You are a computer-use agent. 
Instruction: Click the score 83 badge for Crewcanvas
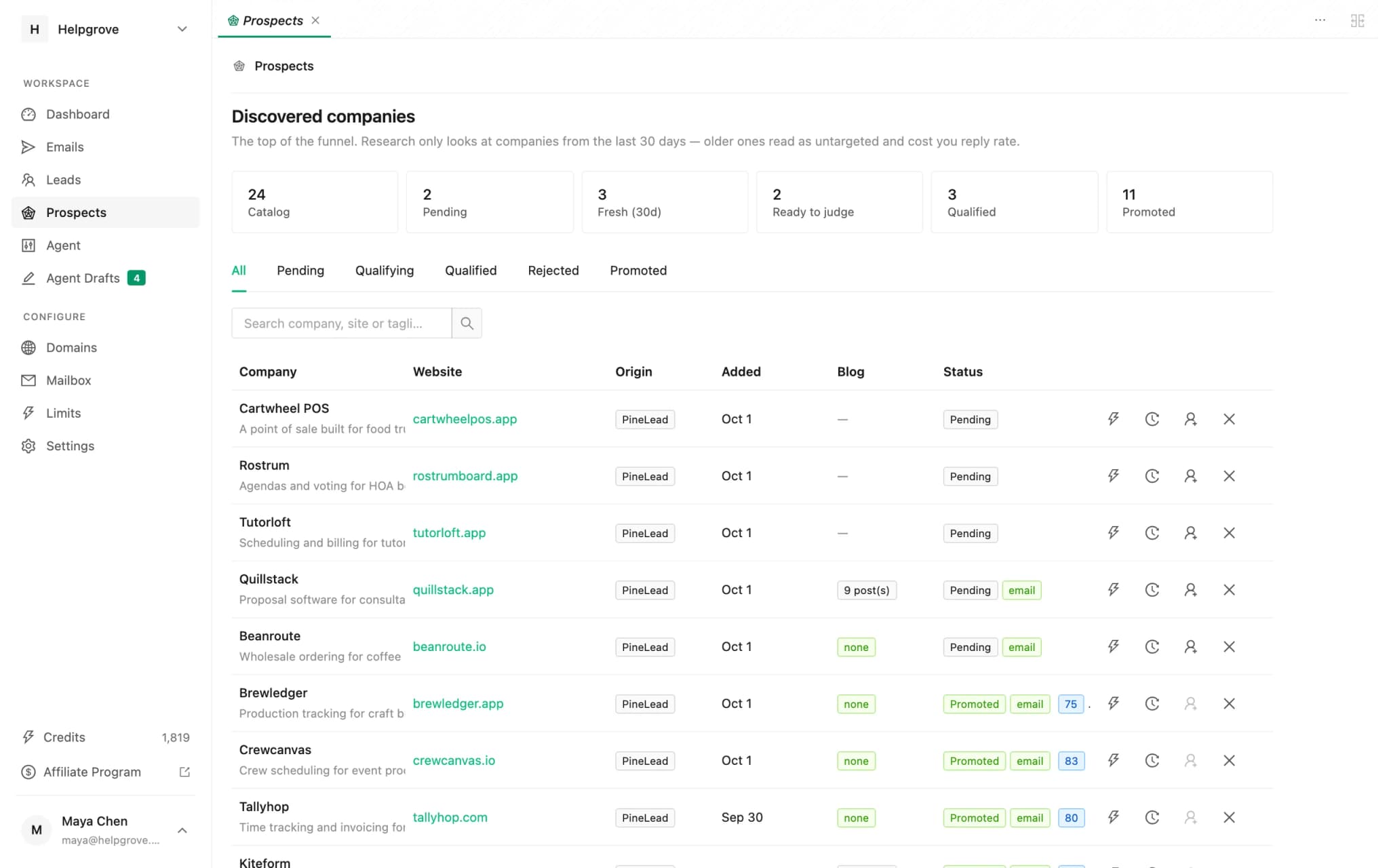[x=1071, y=761]
